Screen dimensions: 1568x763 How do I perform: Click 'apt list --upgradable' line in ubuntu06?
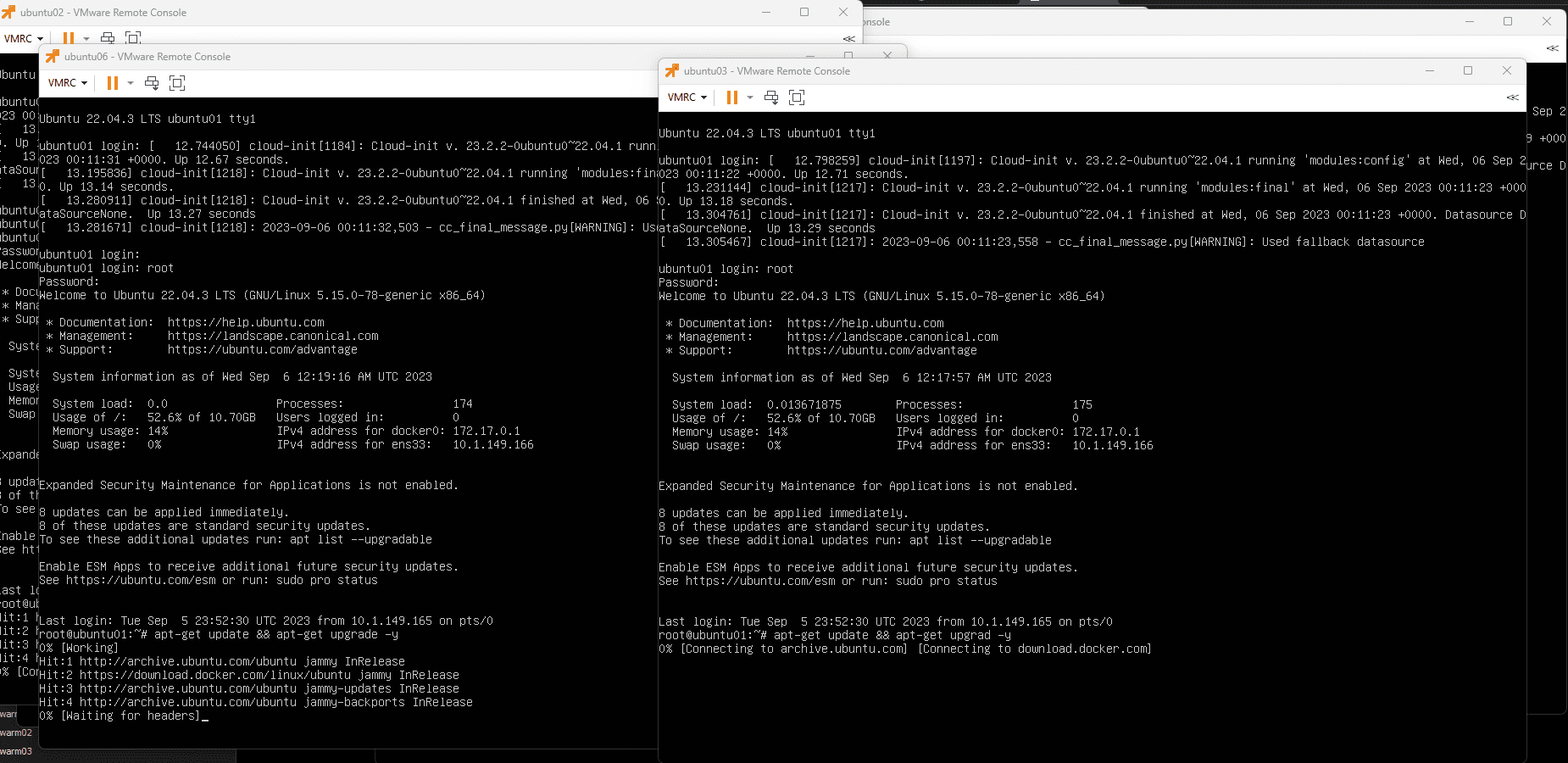[236, 539]
